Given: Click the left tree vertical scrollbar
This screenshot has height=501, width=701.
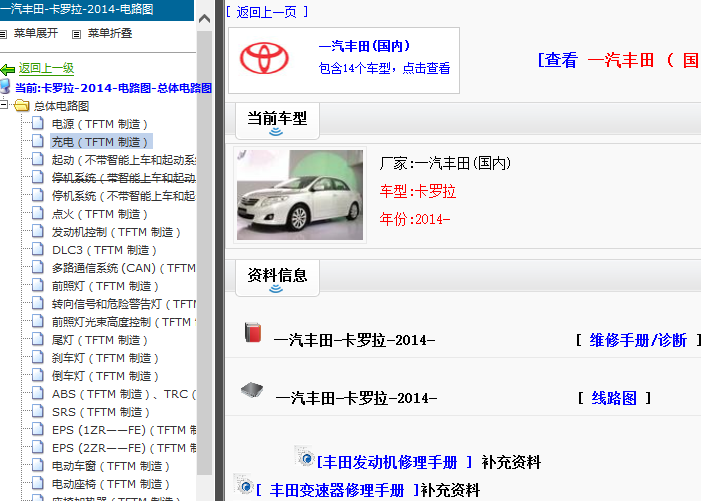Looking at the screenshot, I should click(x=204, y=253).
